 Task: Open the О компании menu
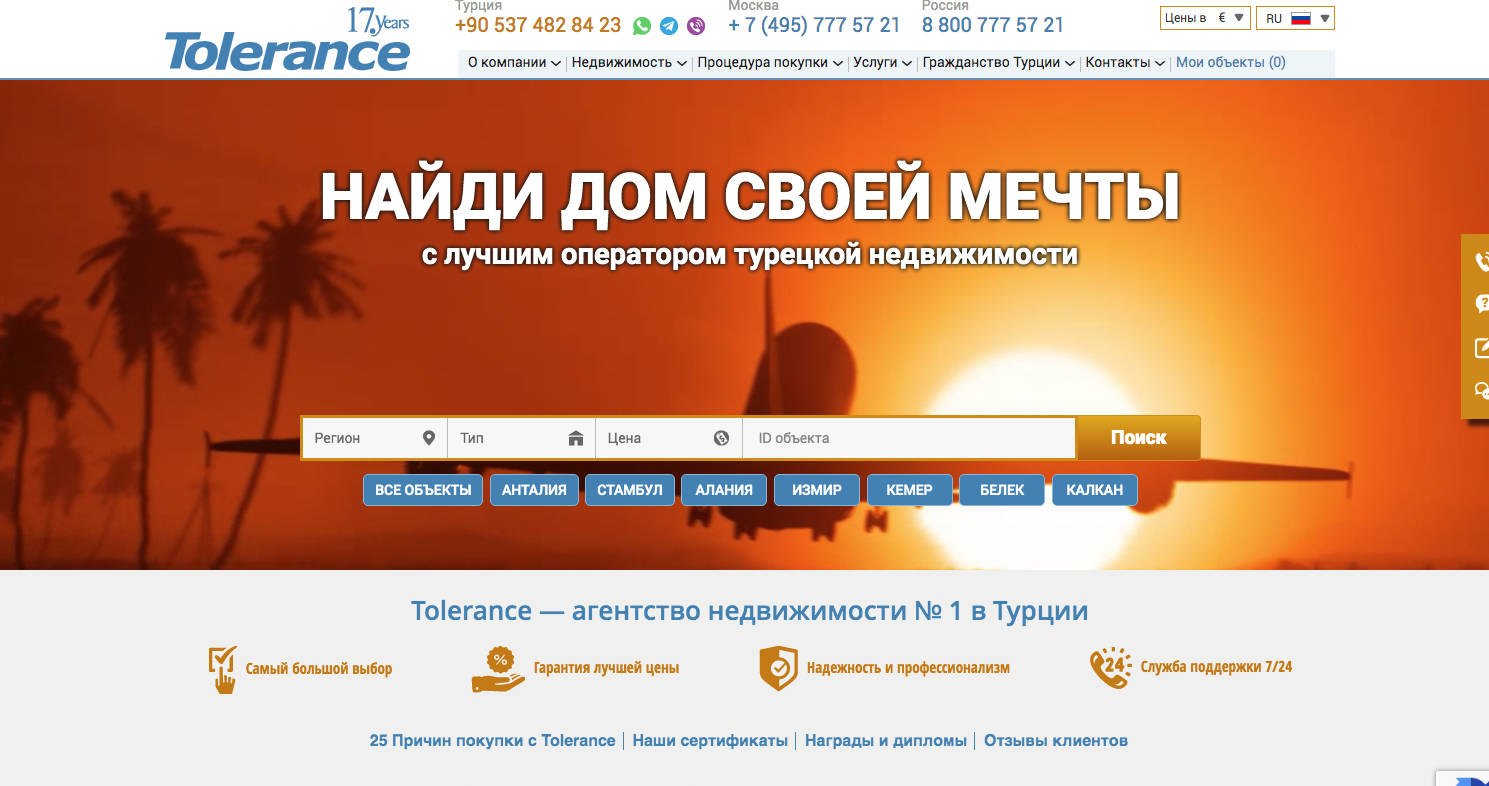click(514, 62)
